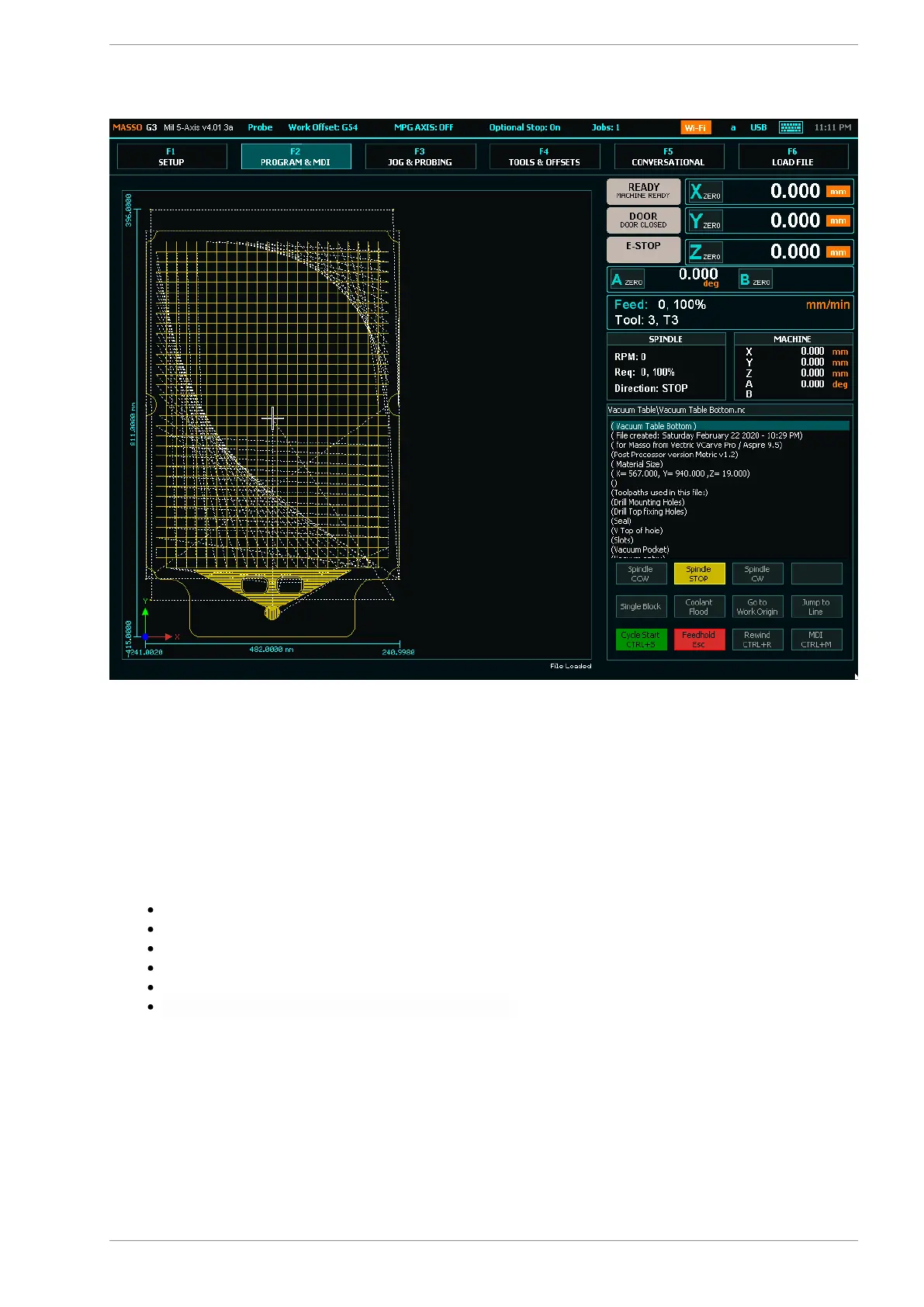Image resolution: width=924 pixels, height=1307 pixels.
Task: Click the loaded file path 'Vacuum Table Bottom.nc'
Action: (677, 410)
